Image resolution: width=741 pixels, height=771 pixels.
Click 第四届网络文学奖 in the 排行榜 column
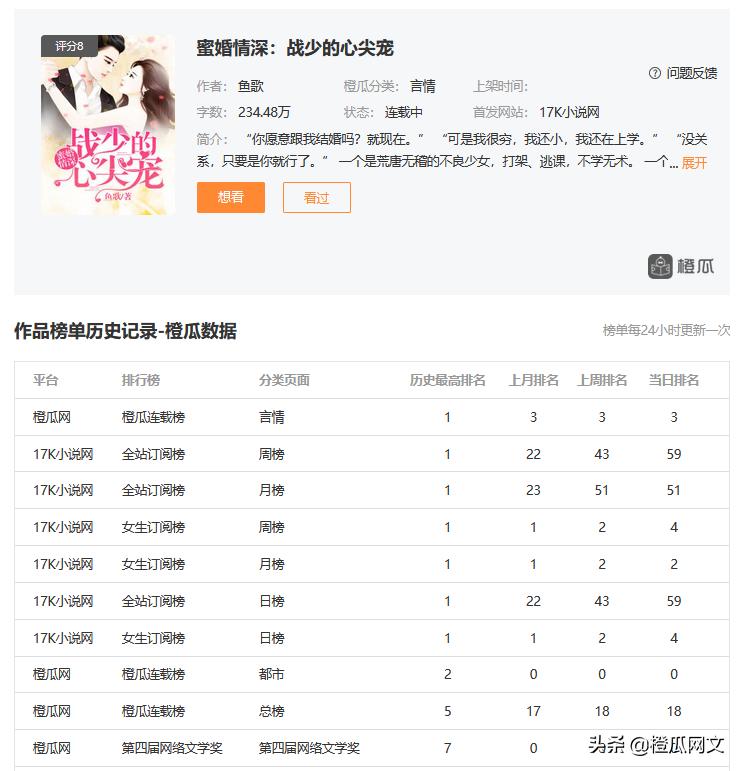coord(172,748)
